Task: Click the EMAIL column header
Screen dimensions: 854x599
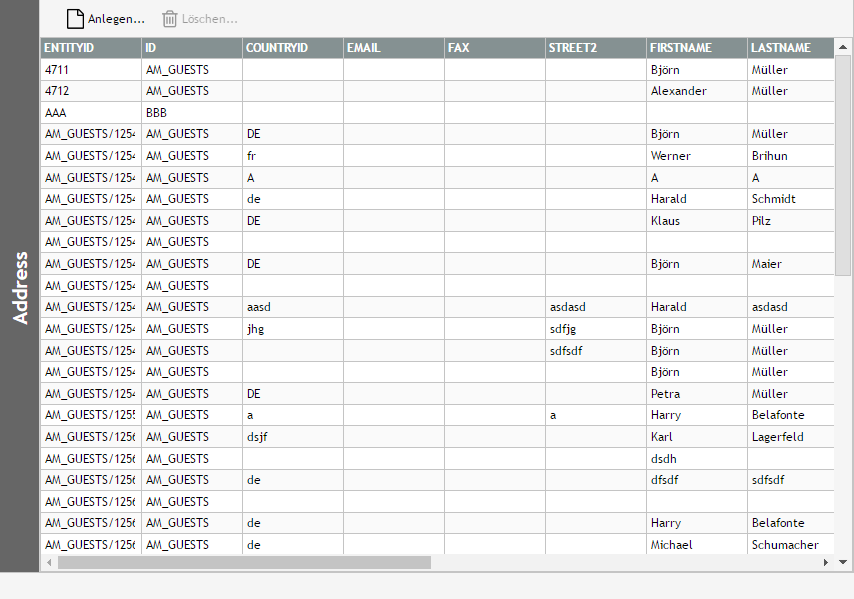Action: [393, 48]
